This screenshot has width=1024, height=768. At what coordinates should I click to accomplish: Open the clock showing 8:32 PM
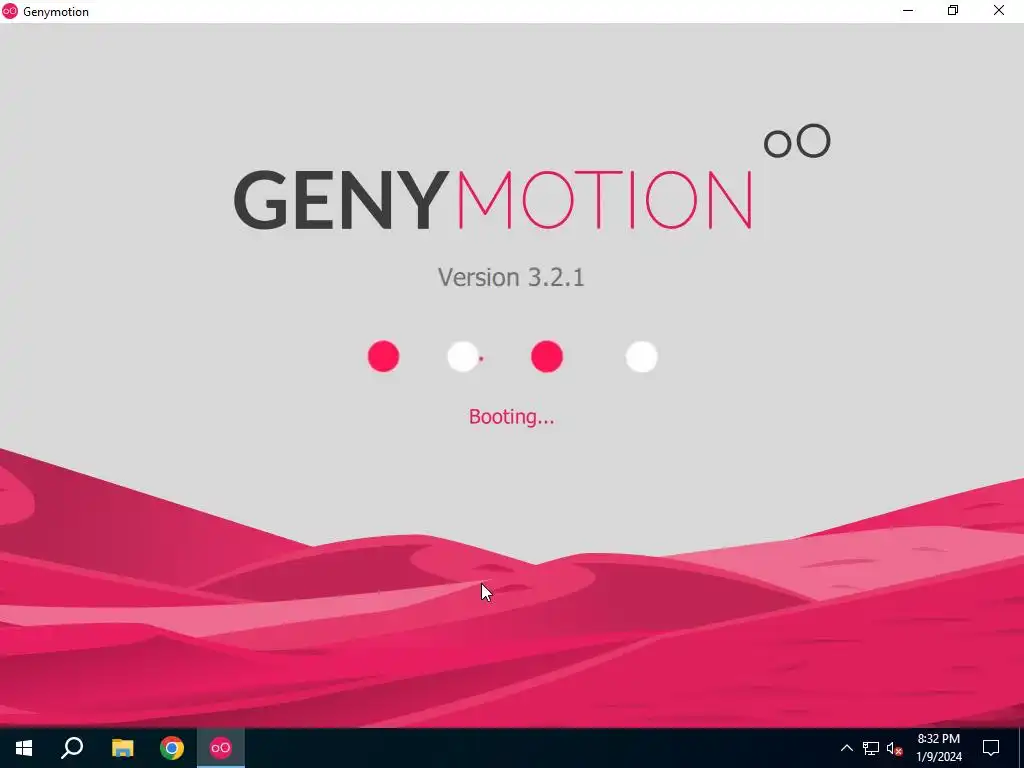(938, 748)
